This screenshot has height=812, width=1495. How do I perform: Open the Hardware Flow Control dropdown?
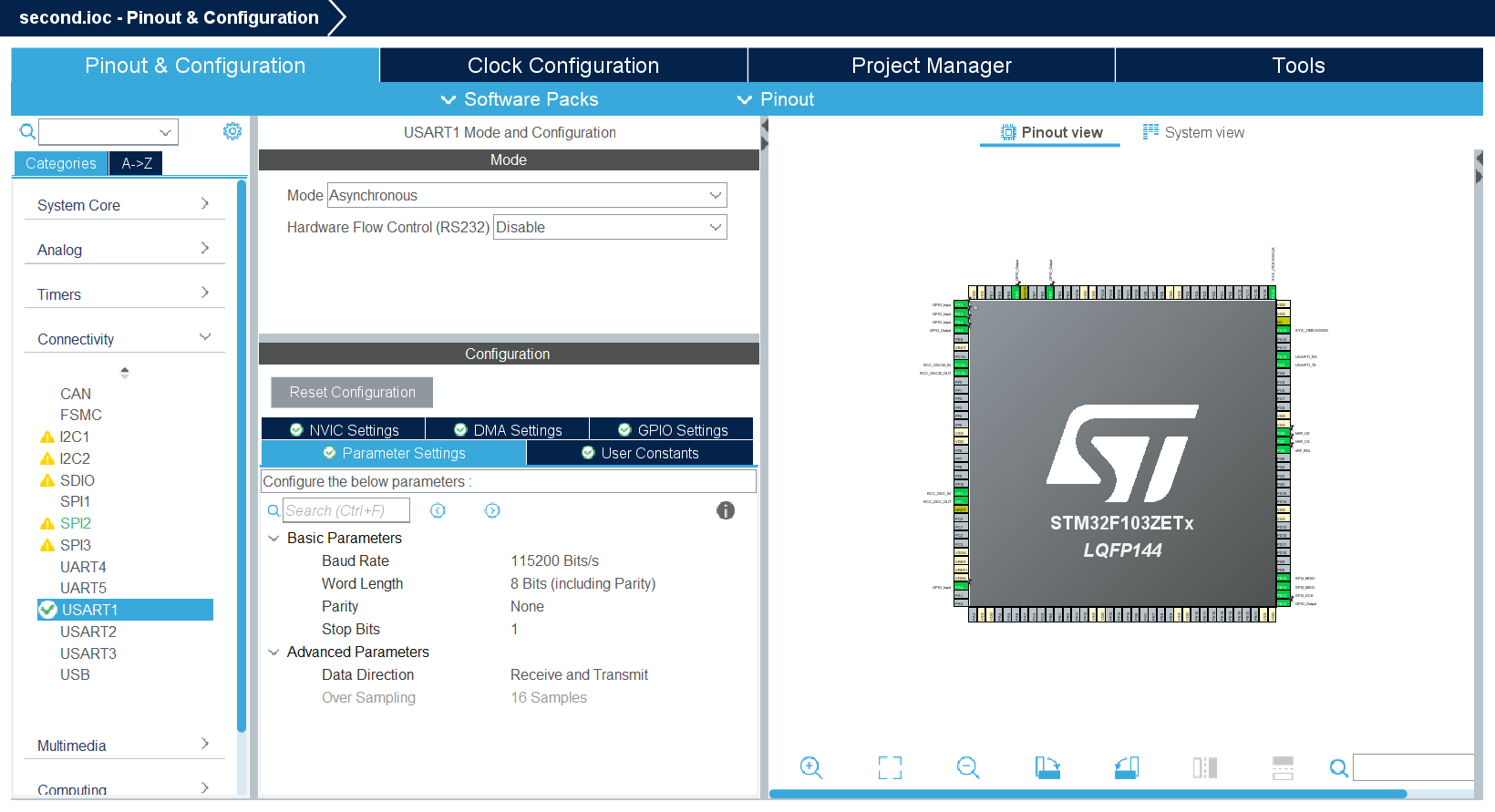point(610,227)
